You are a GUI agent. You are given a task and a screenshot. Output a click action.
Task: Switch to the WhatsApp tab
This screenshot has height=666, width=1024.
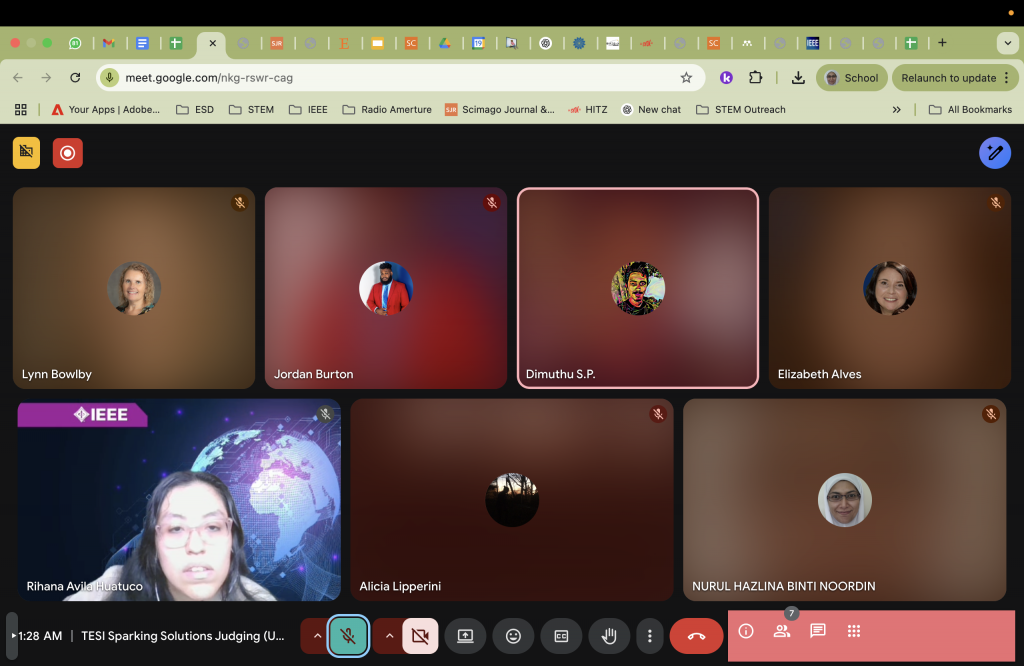tap(75, 43)
